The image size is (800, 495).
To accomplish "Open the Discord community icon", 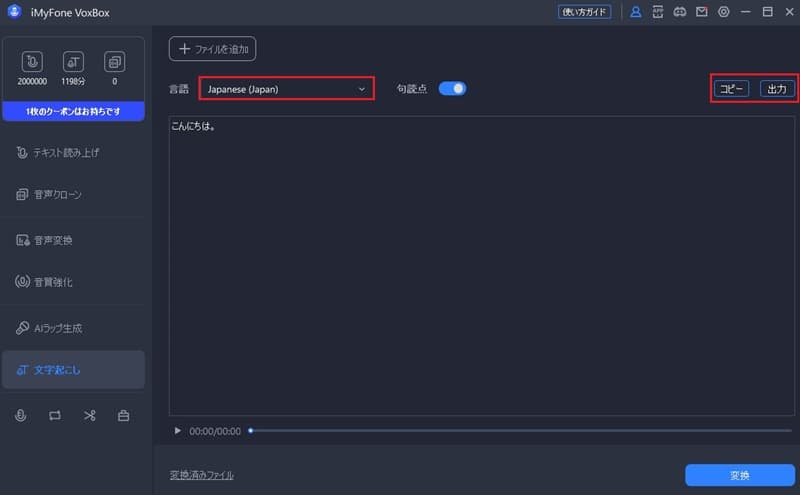I will pos(680,12).
